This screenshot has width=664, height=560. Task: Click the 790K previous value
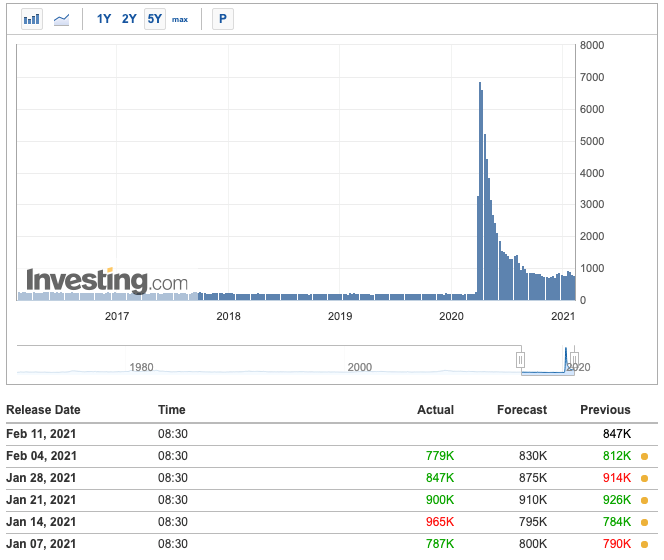pos(617,544)
